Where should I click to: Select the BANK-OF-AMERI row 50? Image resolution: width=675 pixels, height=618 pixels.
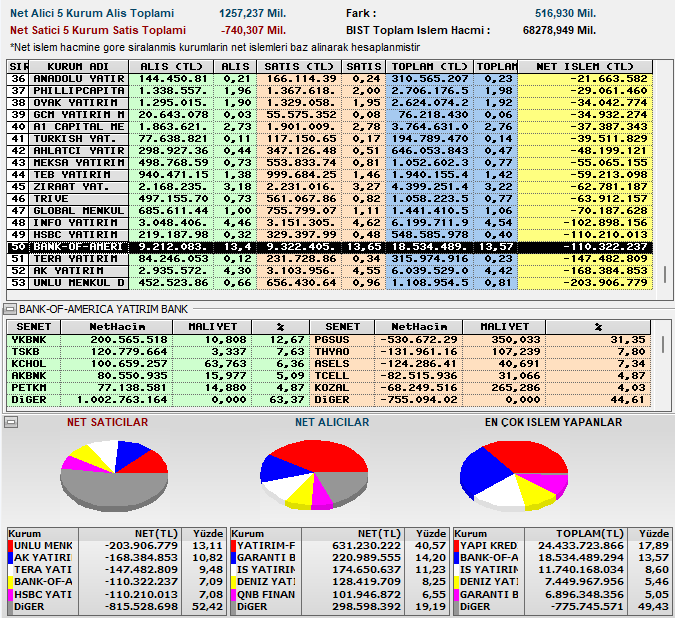coord(330,247)
